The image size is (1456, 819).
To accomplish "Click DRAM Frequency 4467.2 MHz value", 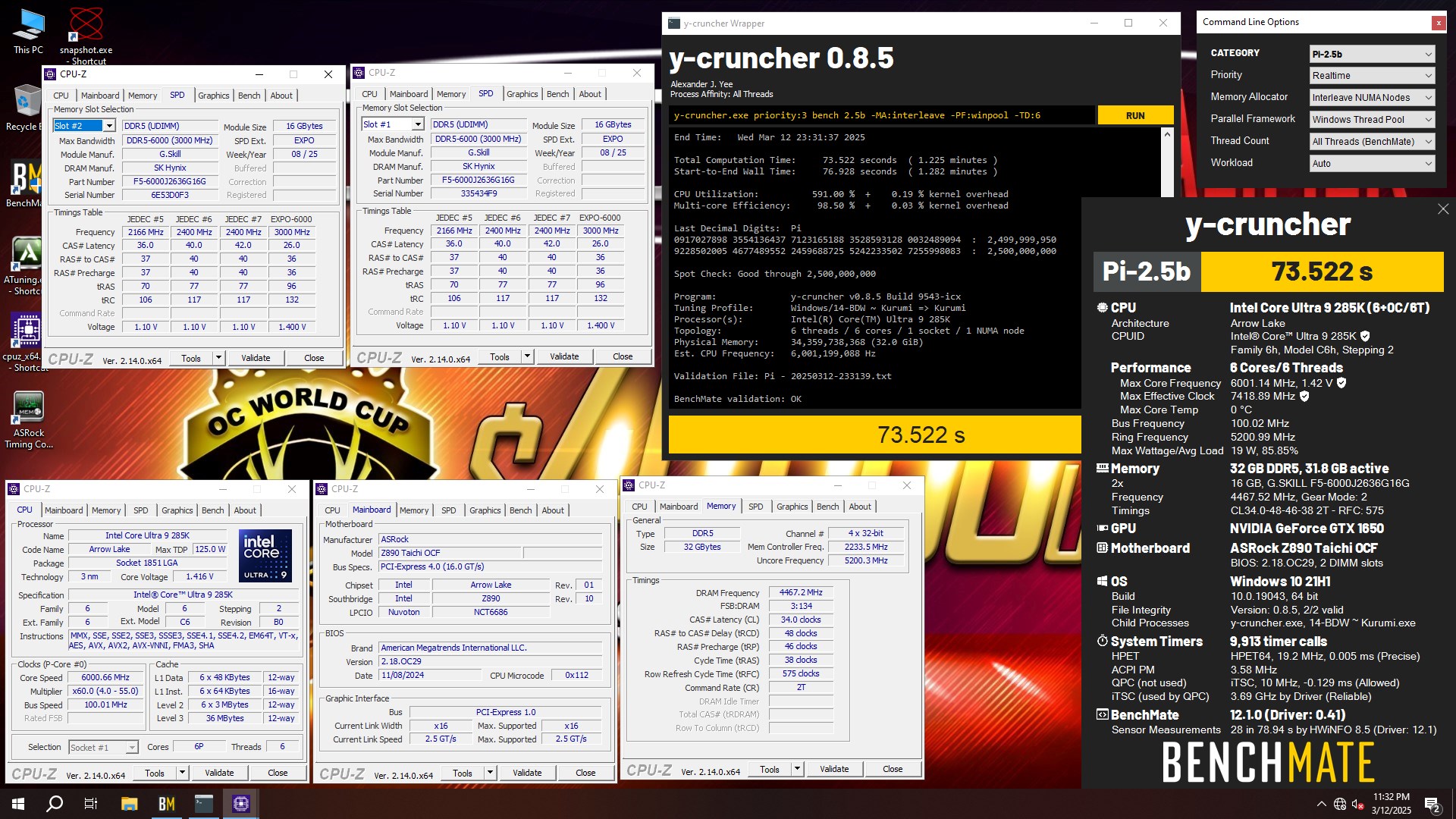I will 801,592.
